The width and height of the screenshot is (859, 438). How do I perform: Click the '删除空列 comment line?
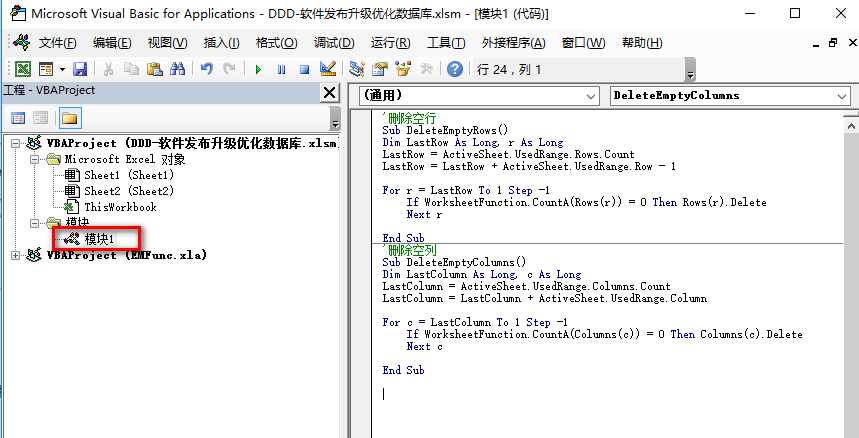[409, 250]
